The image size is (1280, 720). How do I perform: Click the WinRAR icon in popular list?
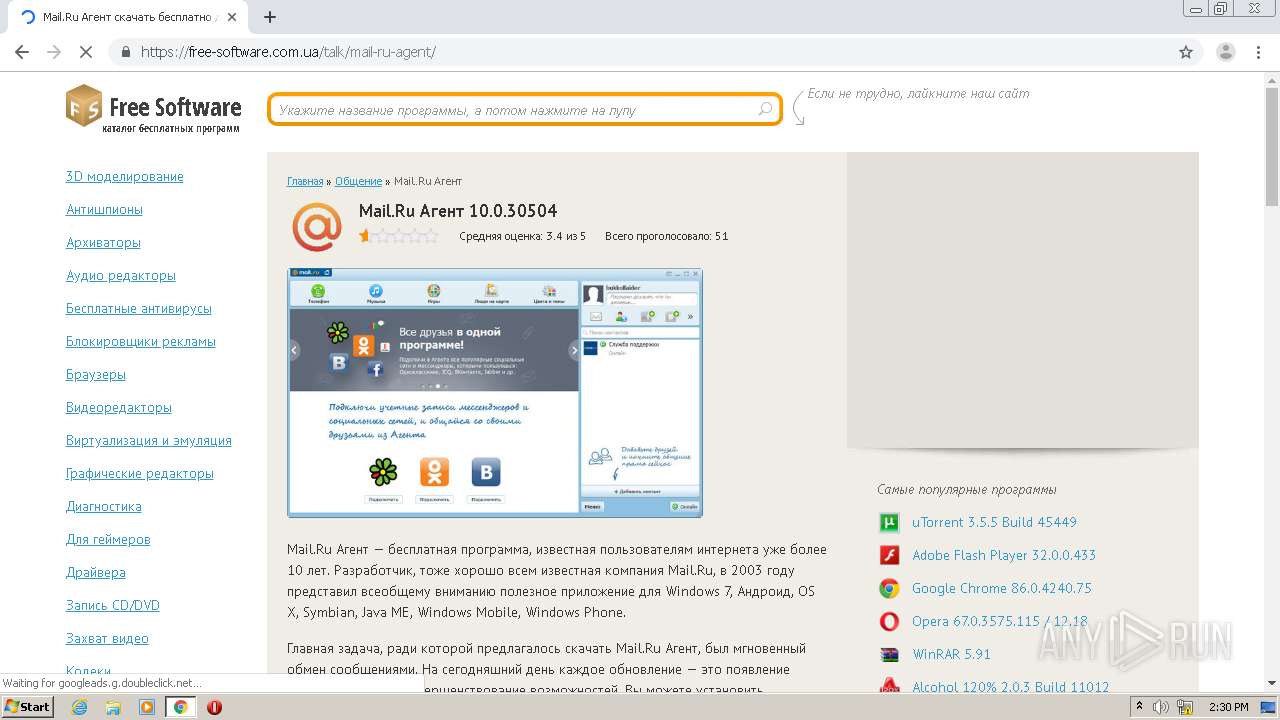point(889,654)
